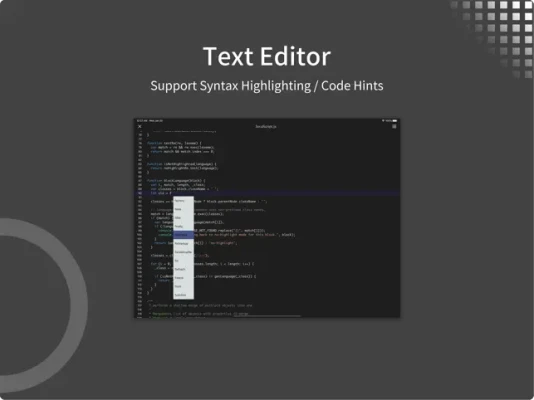Viewport: 534px width, 400px height.
Task: Choose the first suggestion in the code hints popup
Action: (x=183, y=201)
